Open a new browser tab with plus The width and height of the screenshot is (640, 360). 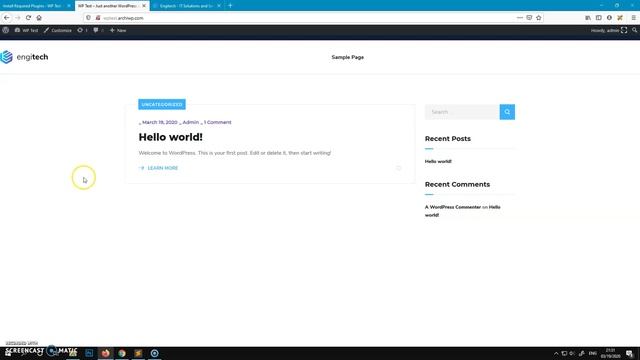(230, 6)
